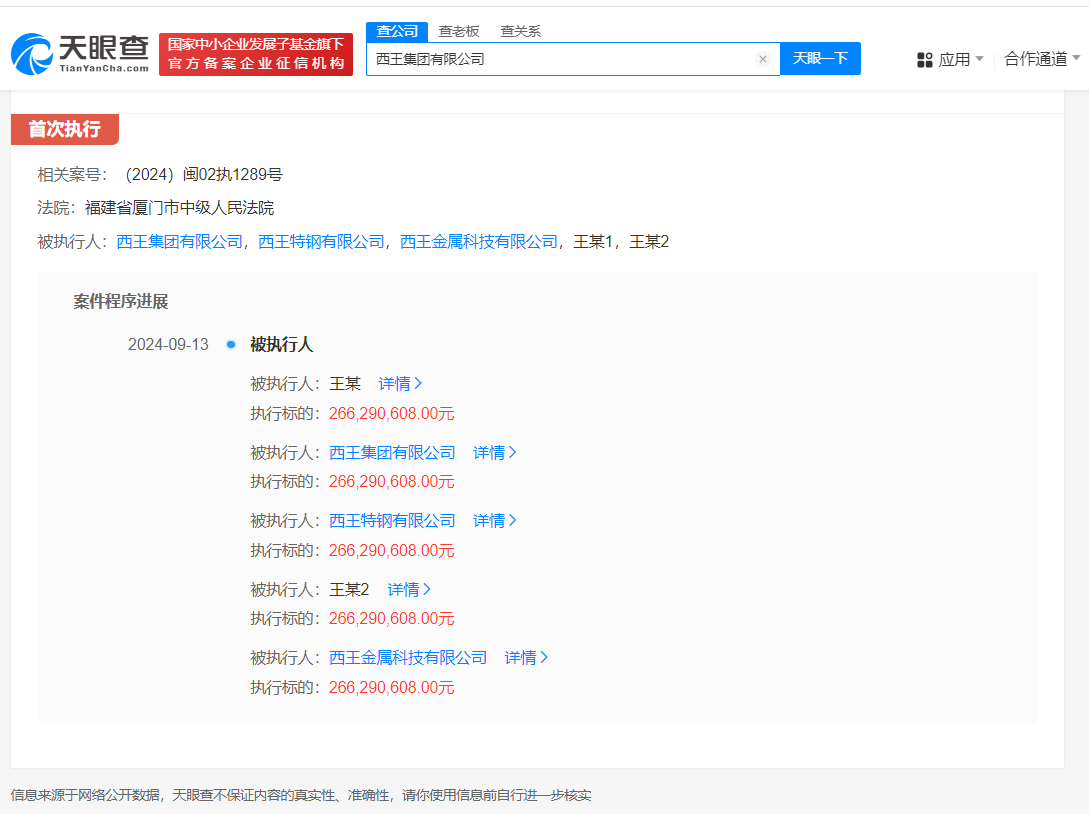This screenshot has height=814, width=1089.
Task: Switch to the 查公司 tab
Action: click(397, 31)
